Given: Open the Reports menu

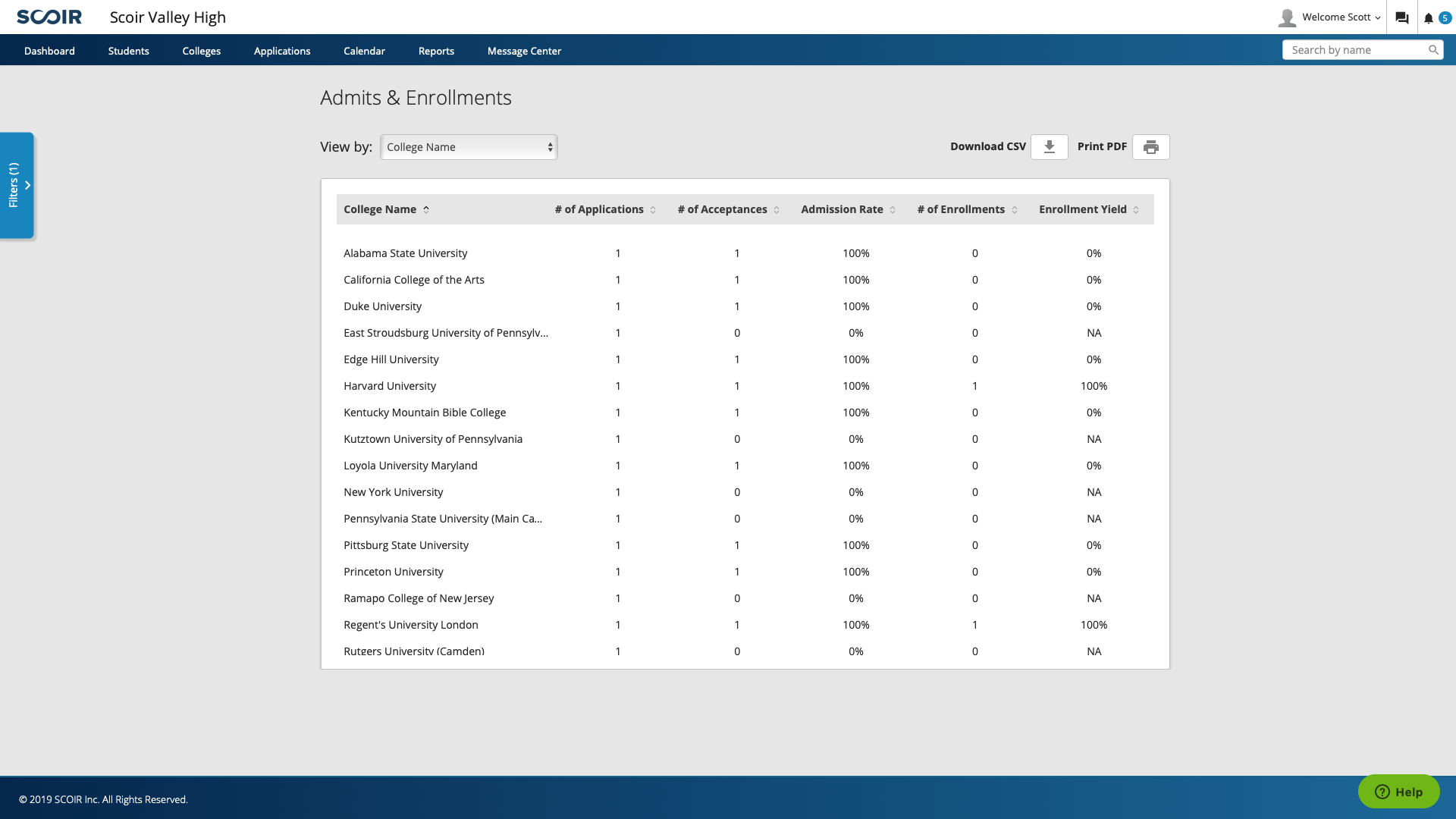Looking at the screenshot, I should point(436,51).
